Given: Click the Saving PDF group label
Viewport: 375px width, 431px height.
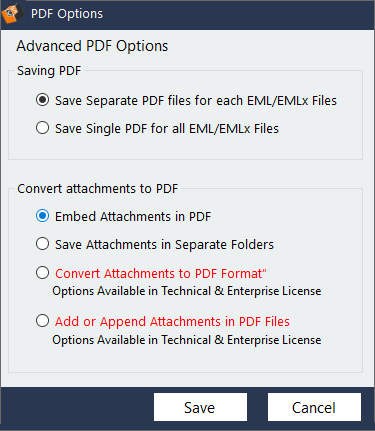Looking at the screenshot, I should click(x=49, y=71).
